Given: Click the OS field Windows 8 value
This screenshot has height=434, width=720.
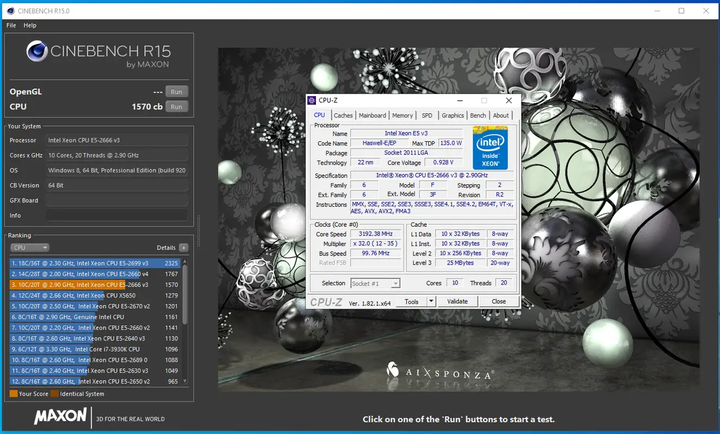Looking at the screenshot, I should [x=117, y=170].
